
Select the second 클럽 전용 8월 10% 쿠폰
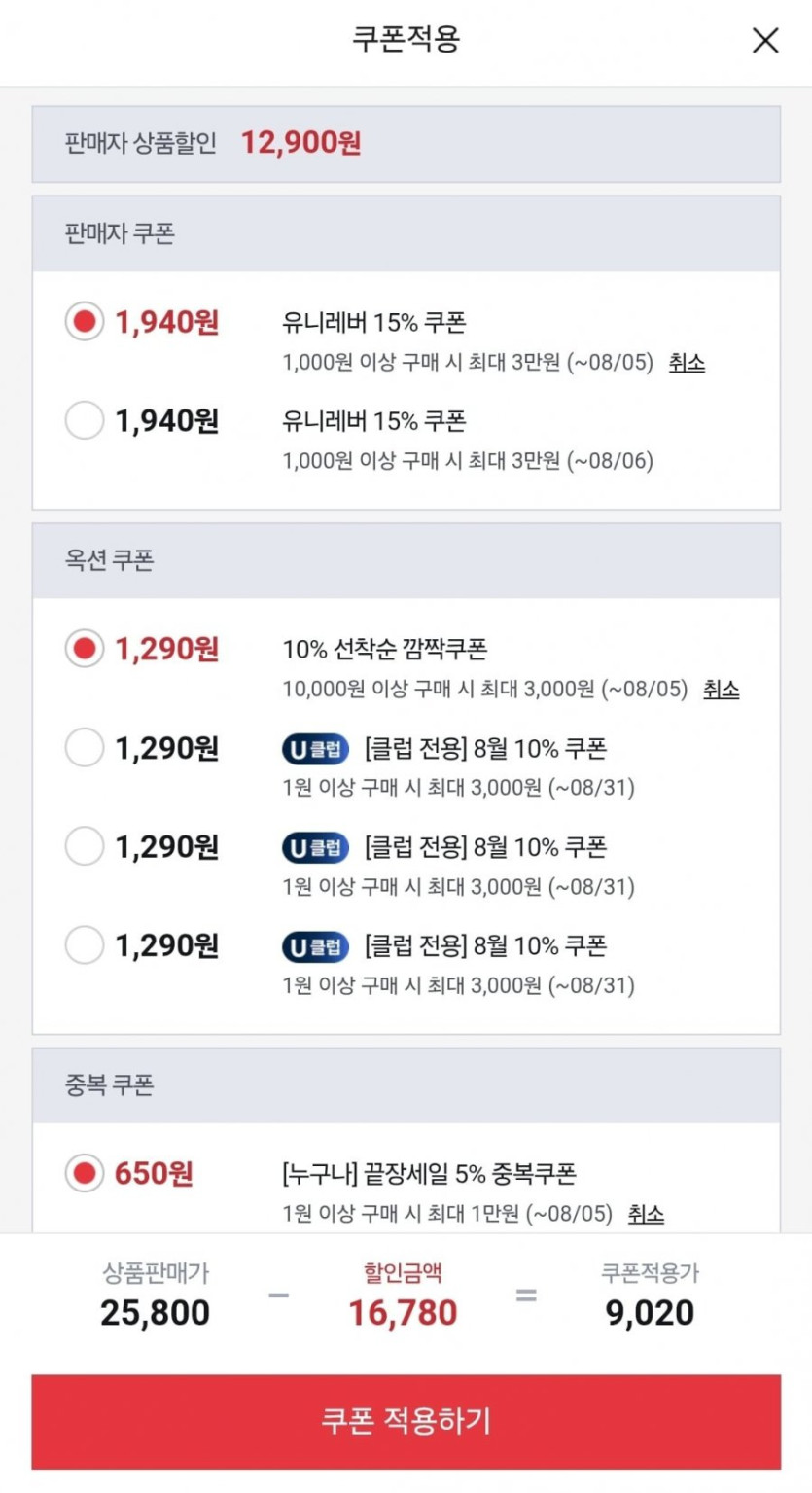pyautogui.click(x=85, y=846)
